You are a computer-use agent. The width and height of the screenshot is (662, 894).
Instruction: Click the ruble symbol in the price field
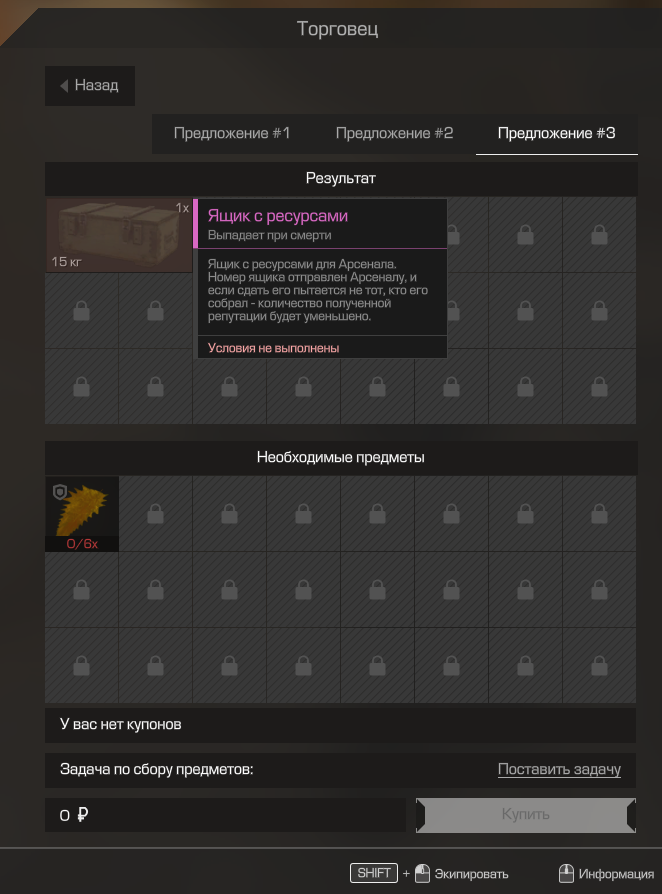coord(82,815)
